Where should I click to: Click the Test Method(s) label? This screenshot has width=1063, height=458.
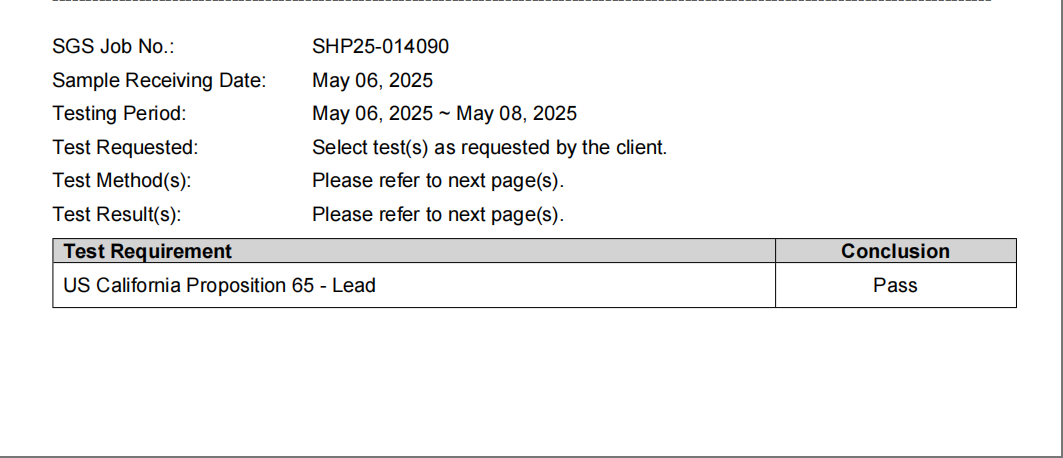coord(121,181)
